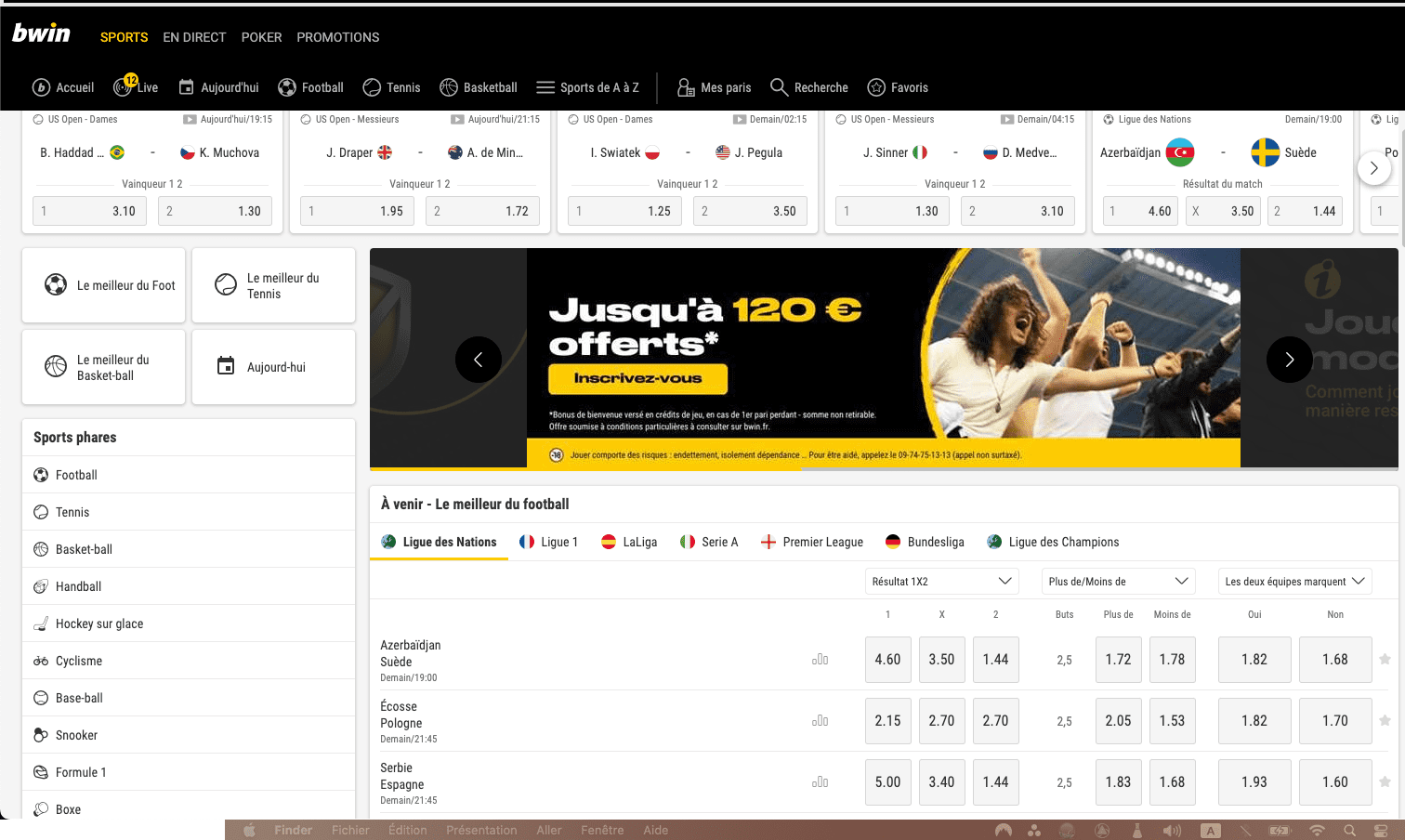Open Le meilleur du Tennis shortcut
The height and width of the screenshot is (840, 1405).
[273, 285]
